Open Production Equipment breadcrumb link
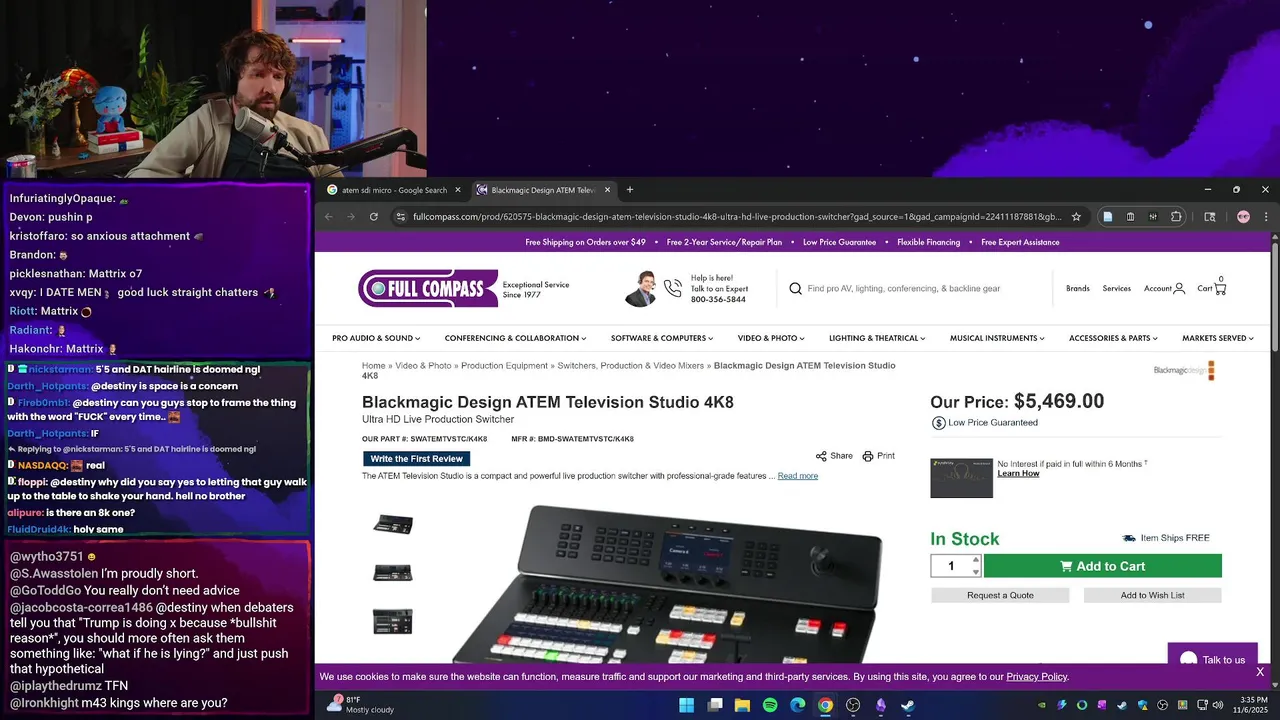Viewport: 1280px width, 720px height. (504, 366)
